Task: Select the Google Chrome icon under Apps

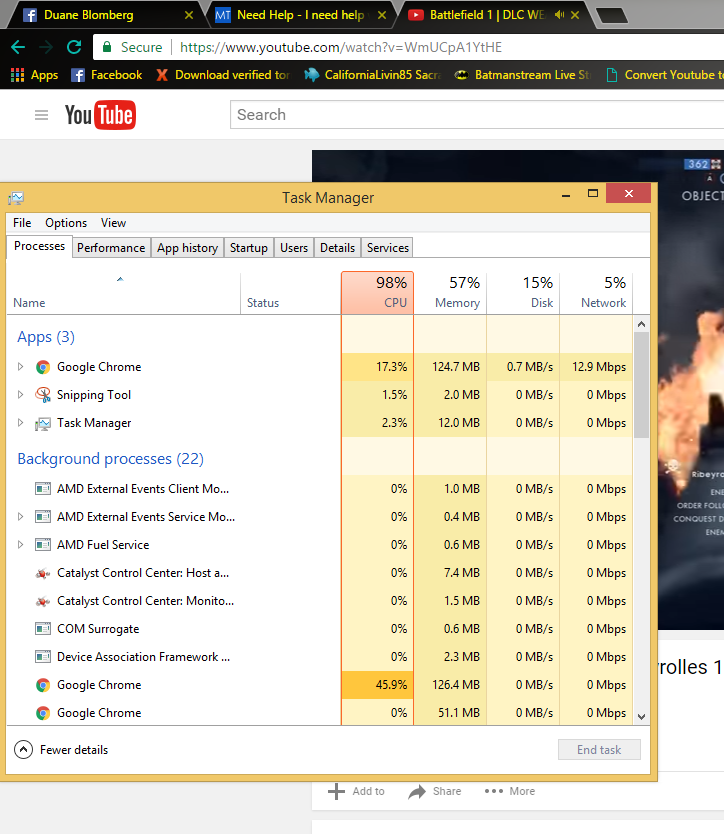Action: (43, 367)
